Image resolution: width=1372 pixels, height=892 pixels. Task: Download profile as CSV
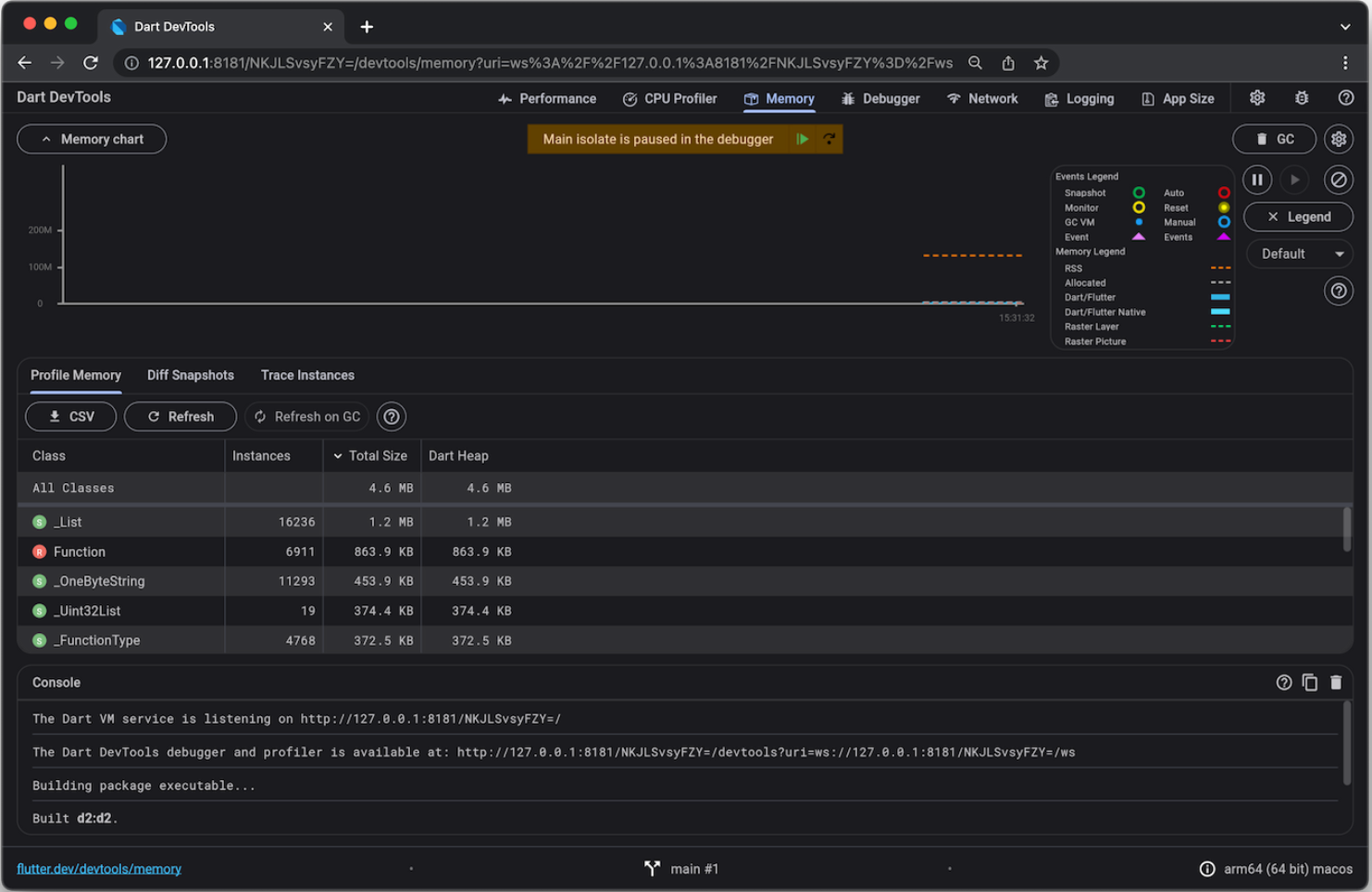coord(71,416)
